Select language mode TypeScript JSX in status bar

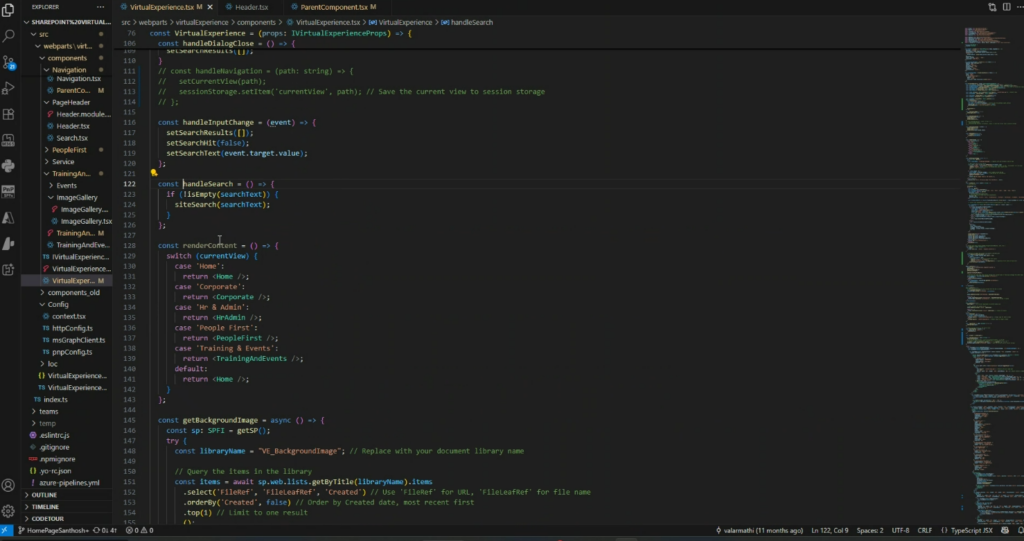pyautogui.click(x=967, y=531)
